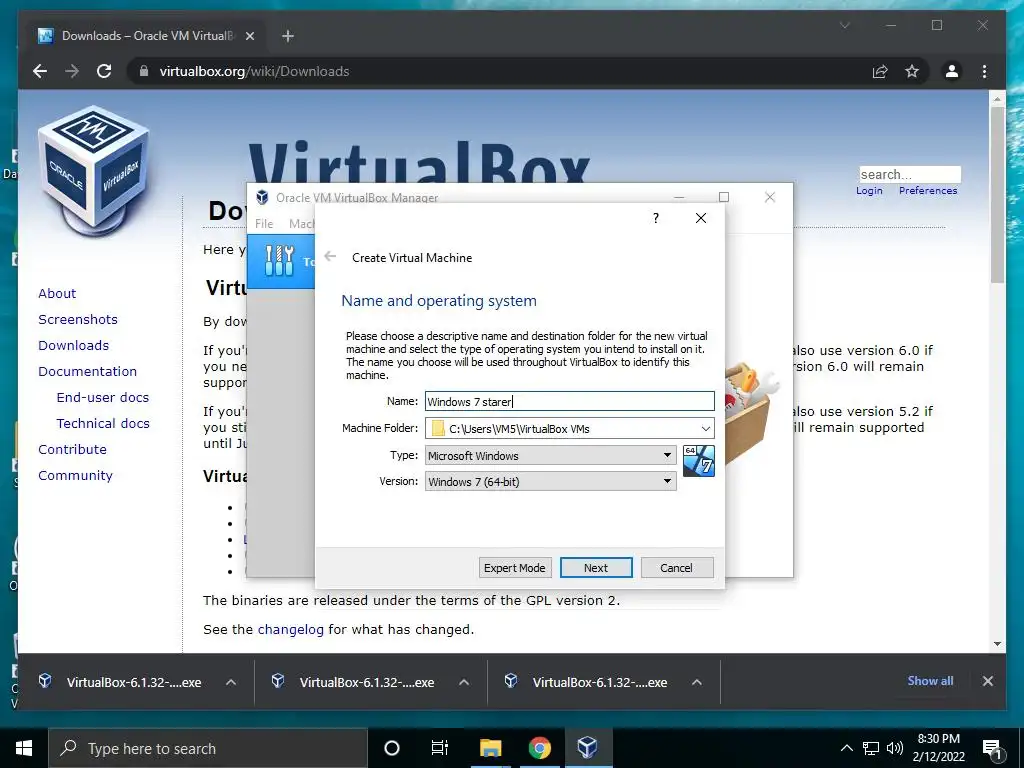Click Show all downloads
This screenshot has width=1024, height=768.
pyautogui.click(x=930, y=680)
